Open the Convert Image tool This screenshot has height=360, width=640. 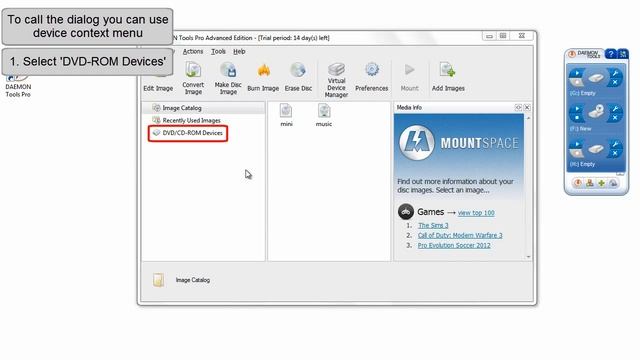pos(193,78)
